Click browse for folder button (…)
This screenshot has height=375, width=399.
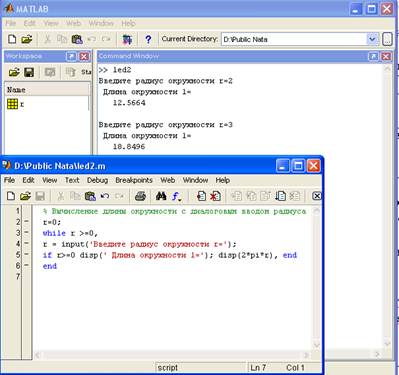click(387, 39)
